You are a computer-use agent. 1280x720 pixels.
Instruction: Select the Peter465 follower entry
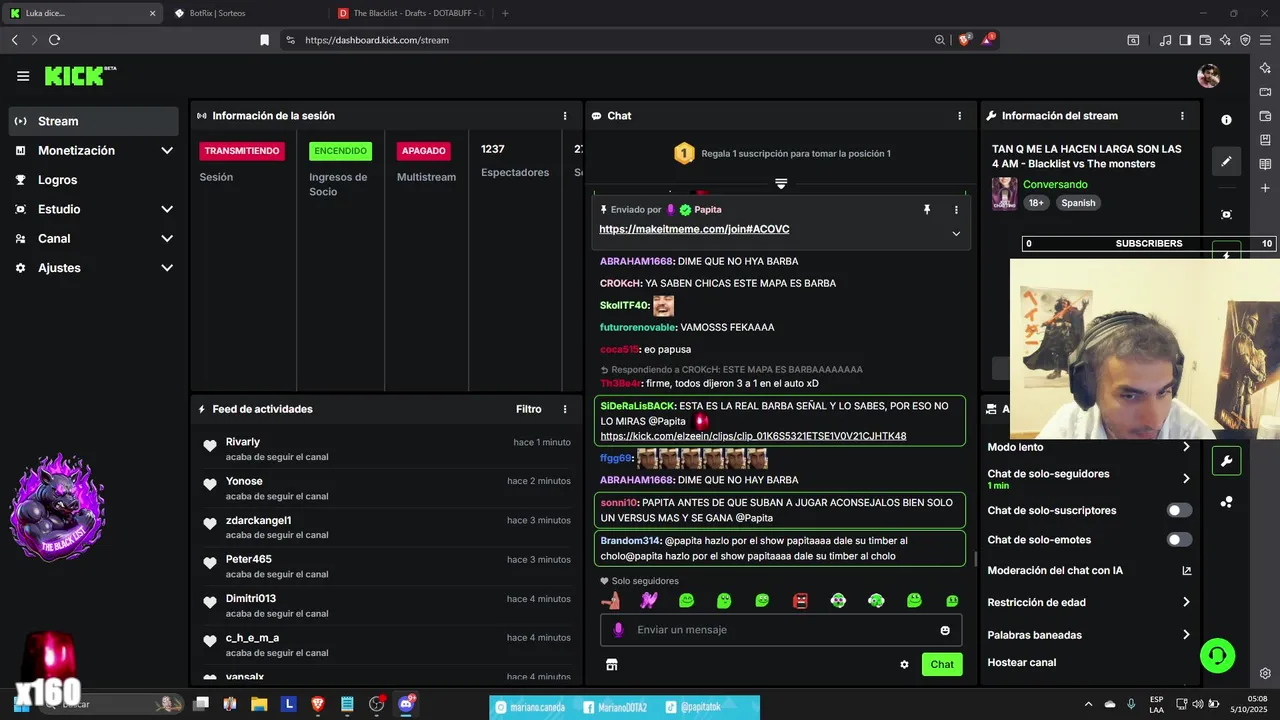[386, 566]
